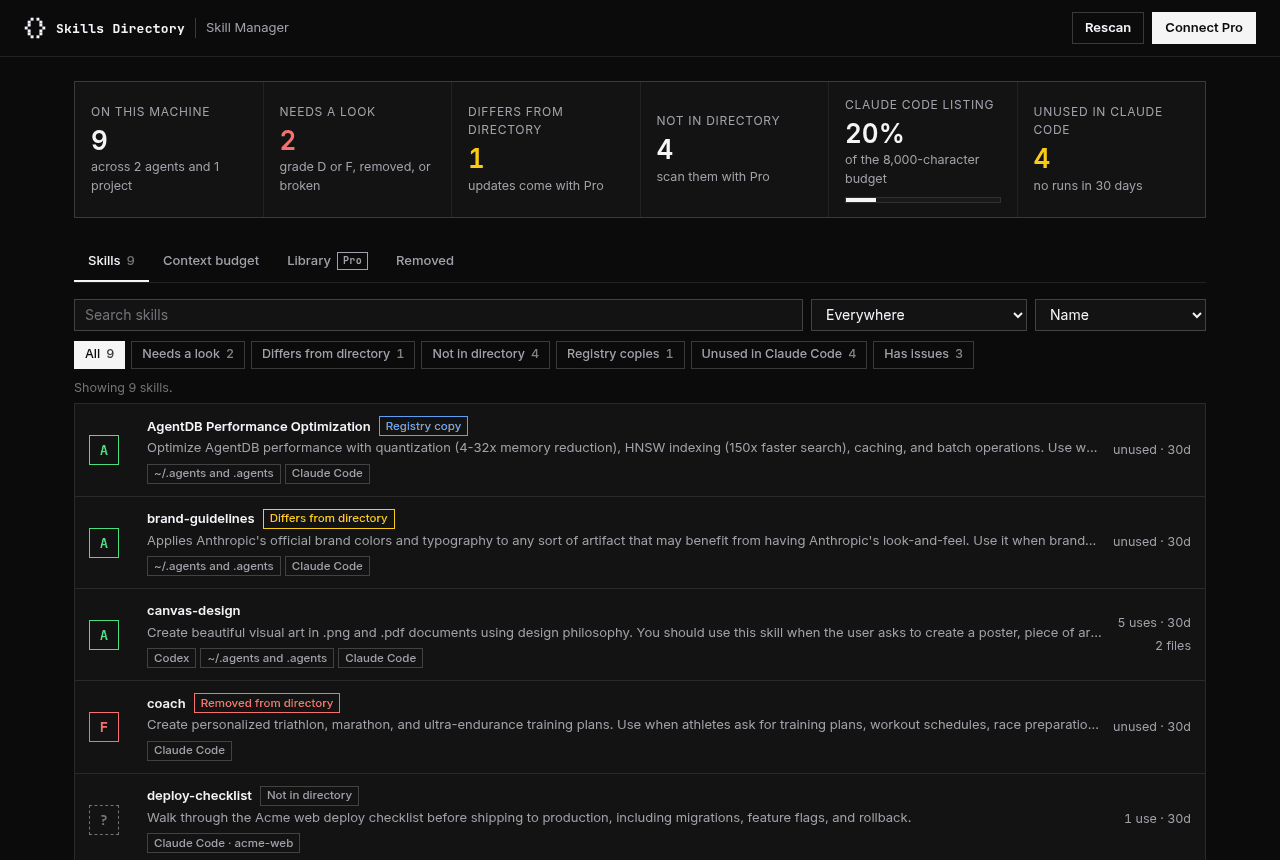
Task: Click grade F badge for coach
Action: [104, 727]
